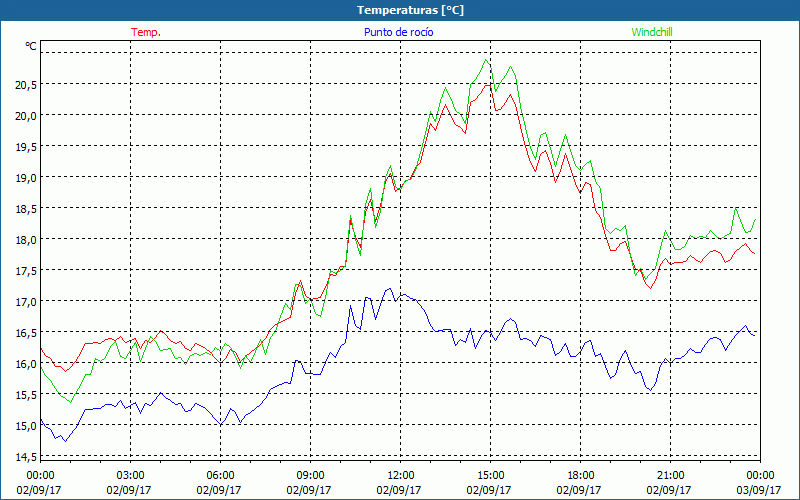Click the 17,5 y-axis value
Viewport: 800px width, 500px height.
coord(26,271)
